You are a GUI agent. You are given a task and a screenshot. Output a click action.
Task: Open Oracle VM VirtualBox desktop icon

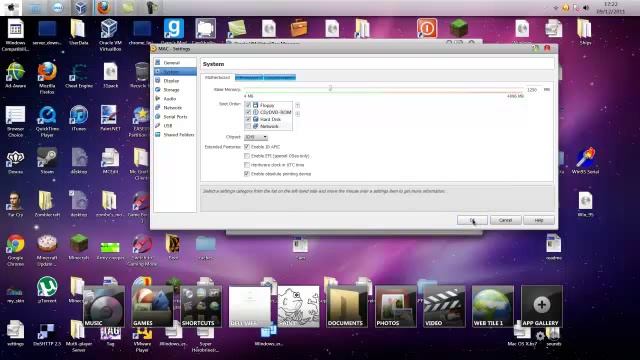pos(110,35)
